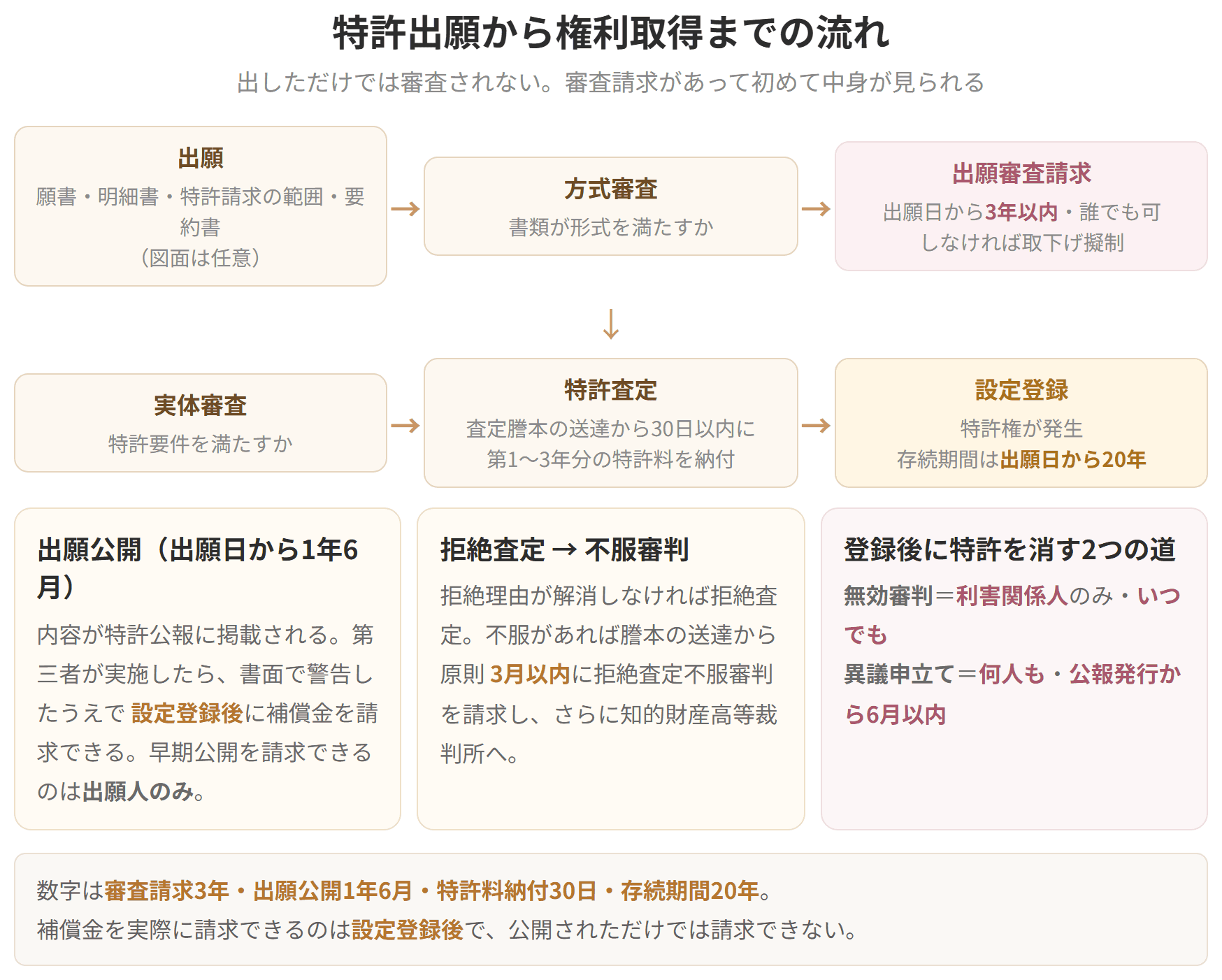The image size is (1222, 980).
Task: Select the line しなければ取下げ擬制
Action: click(1021, 243)
